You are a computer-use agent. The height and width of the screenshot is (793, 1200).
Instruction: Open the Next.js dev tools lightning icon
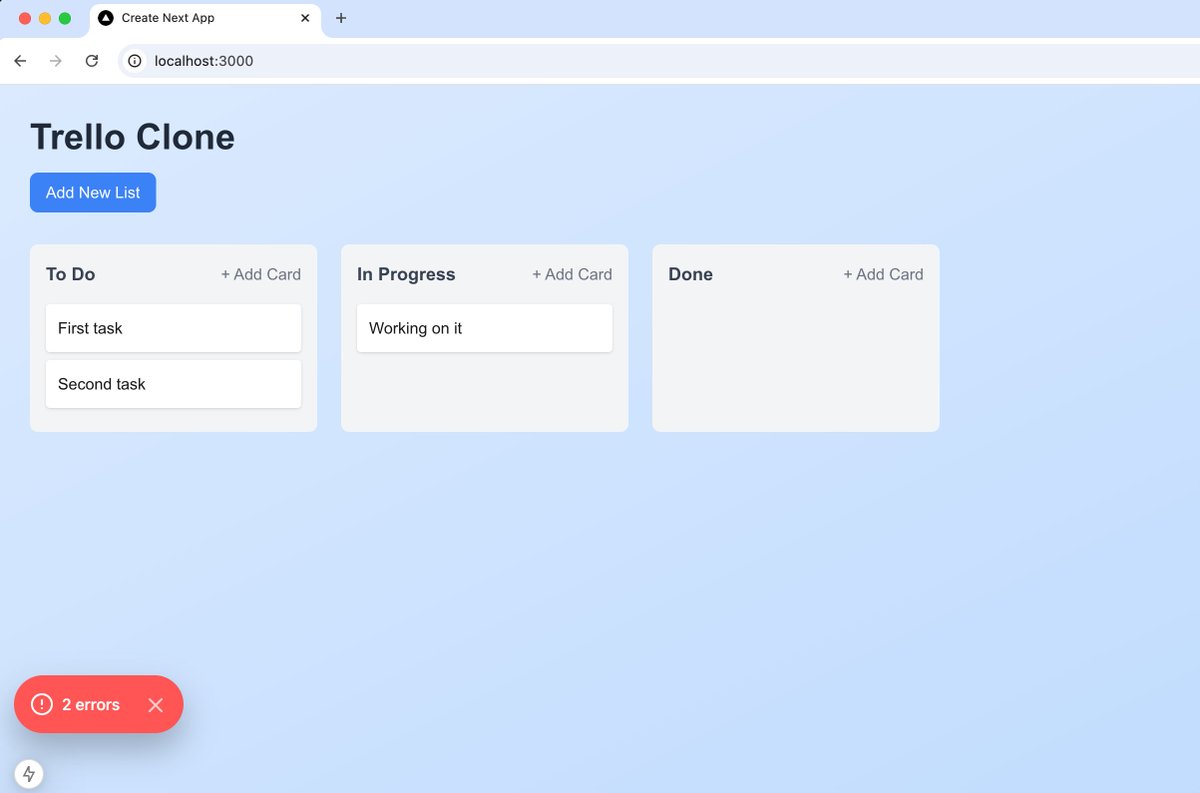point(29,774)
